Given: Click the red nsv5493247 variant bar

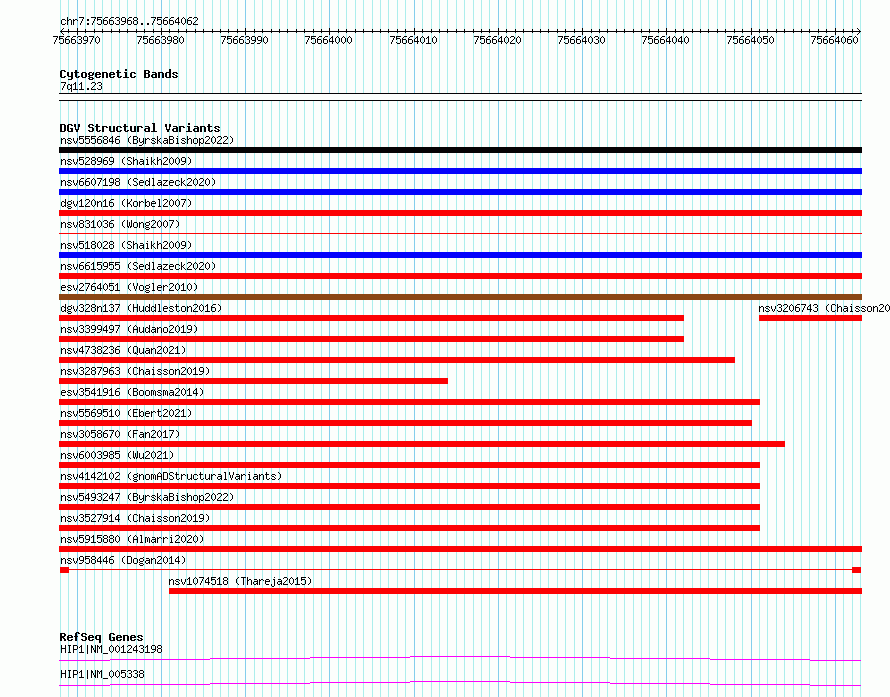Looking at the screenshot, I should pyautogui.click(x=409, y=507).
